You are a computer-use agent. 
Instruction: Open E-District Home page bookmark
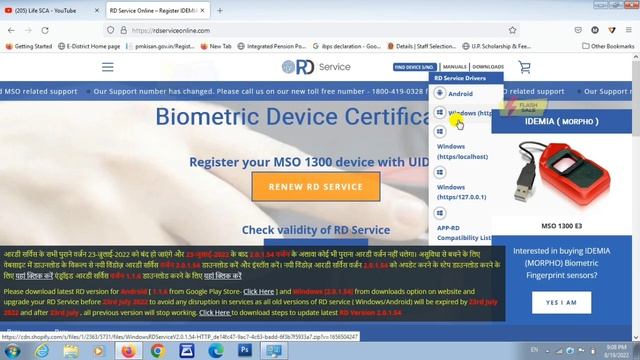(x=89, y=46)
